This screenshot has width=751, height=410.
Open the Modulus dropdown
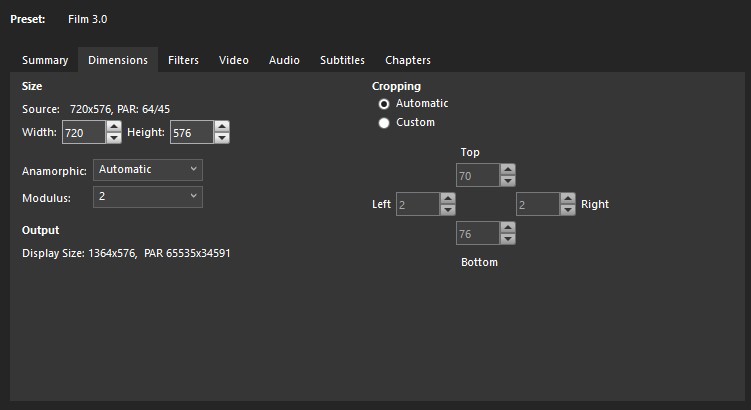148,196
